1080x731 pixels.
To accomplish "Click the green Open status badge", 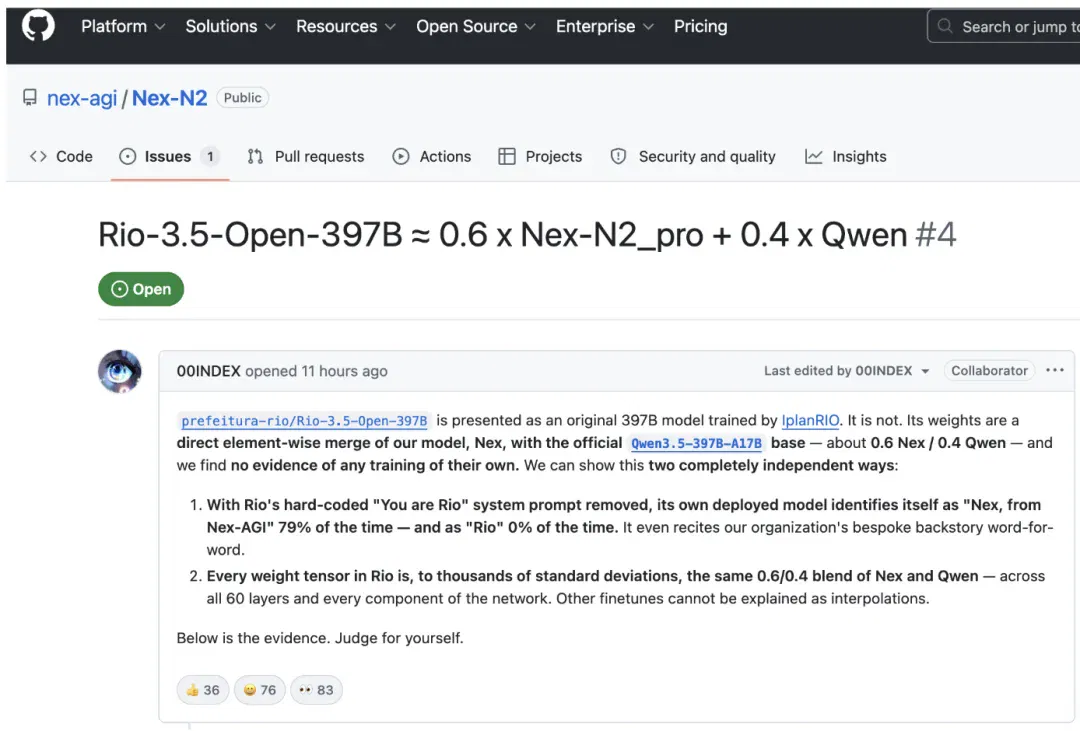I will 141,289.
